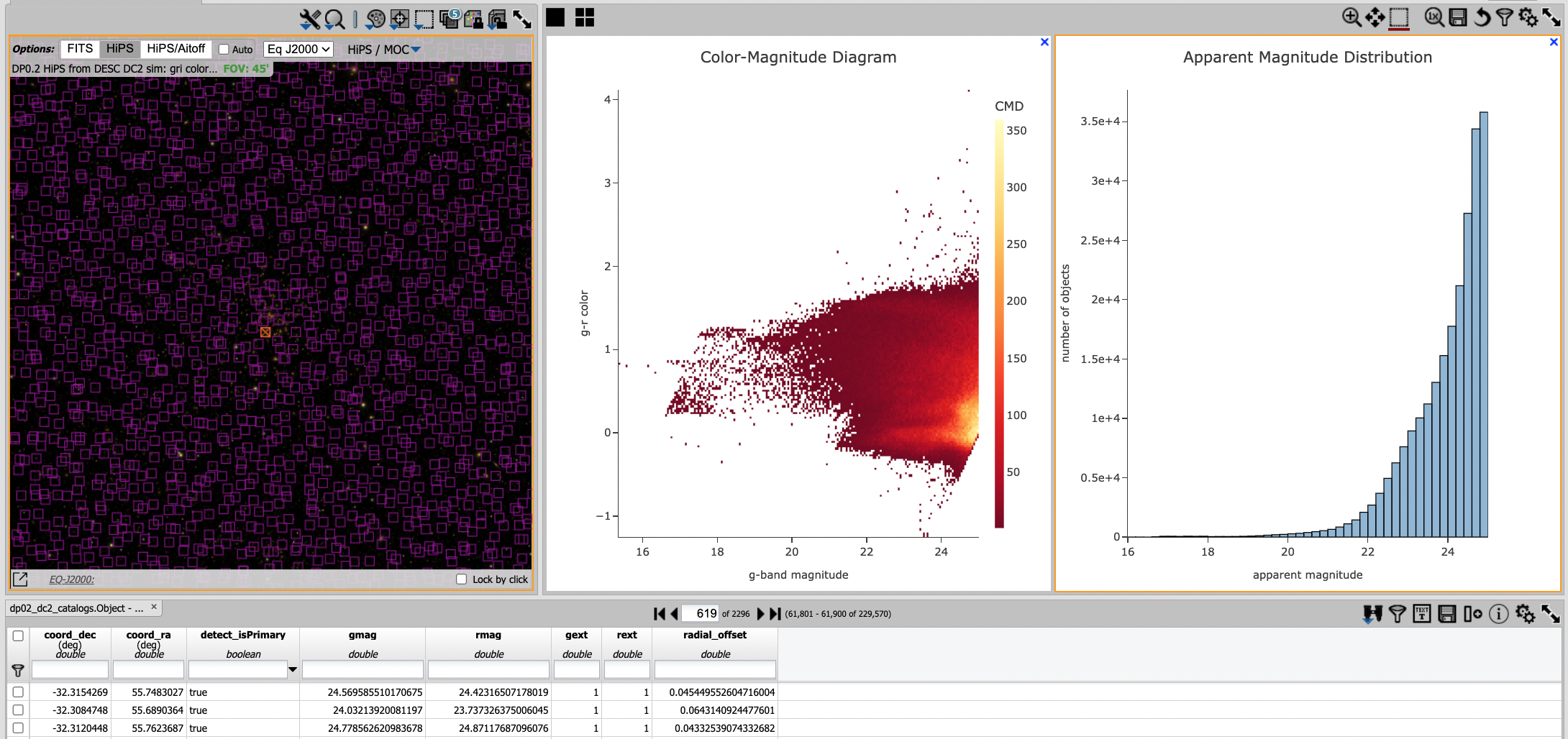1568x739 pixels.
Task: Select the row with coord_dec -32.3084748
Action: (18, 710)
